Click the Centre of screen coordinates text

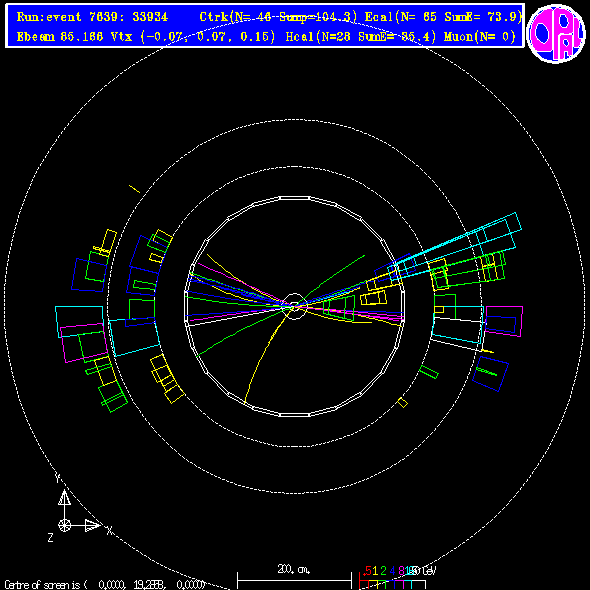coord(104,585)
